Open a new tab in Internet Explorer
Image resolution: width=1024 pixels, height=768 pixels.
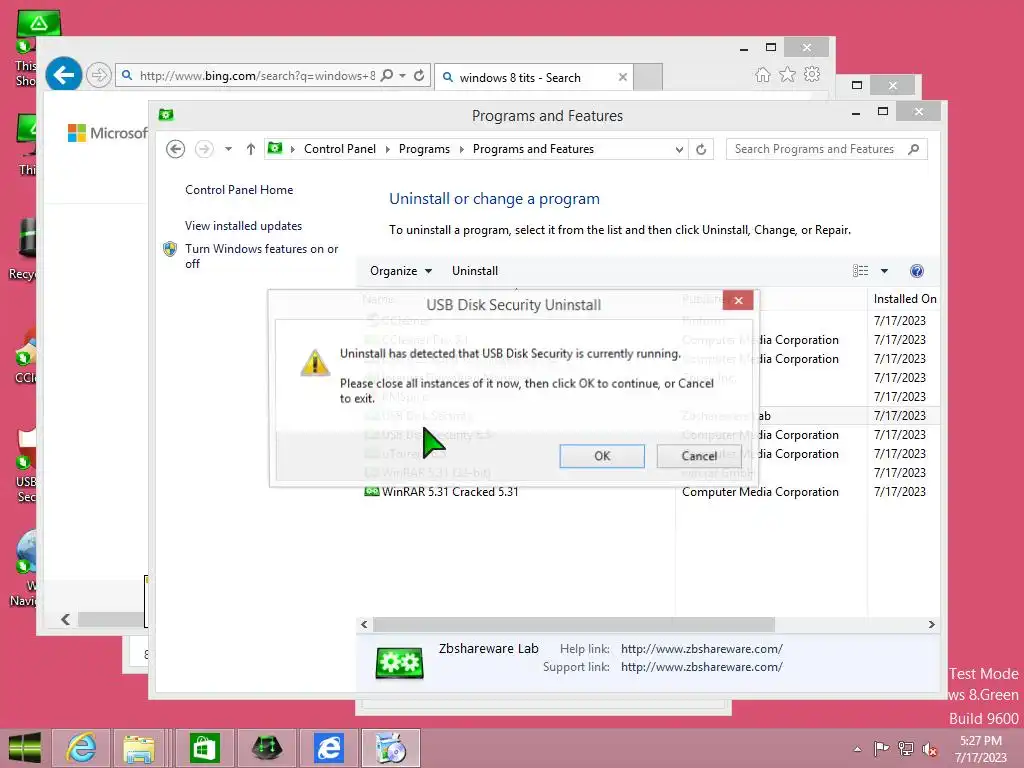(x=648, y=77)
